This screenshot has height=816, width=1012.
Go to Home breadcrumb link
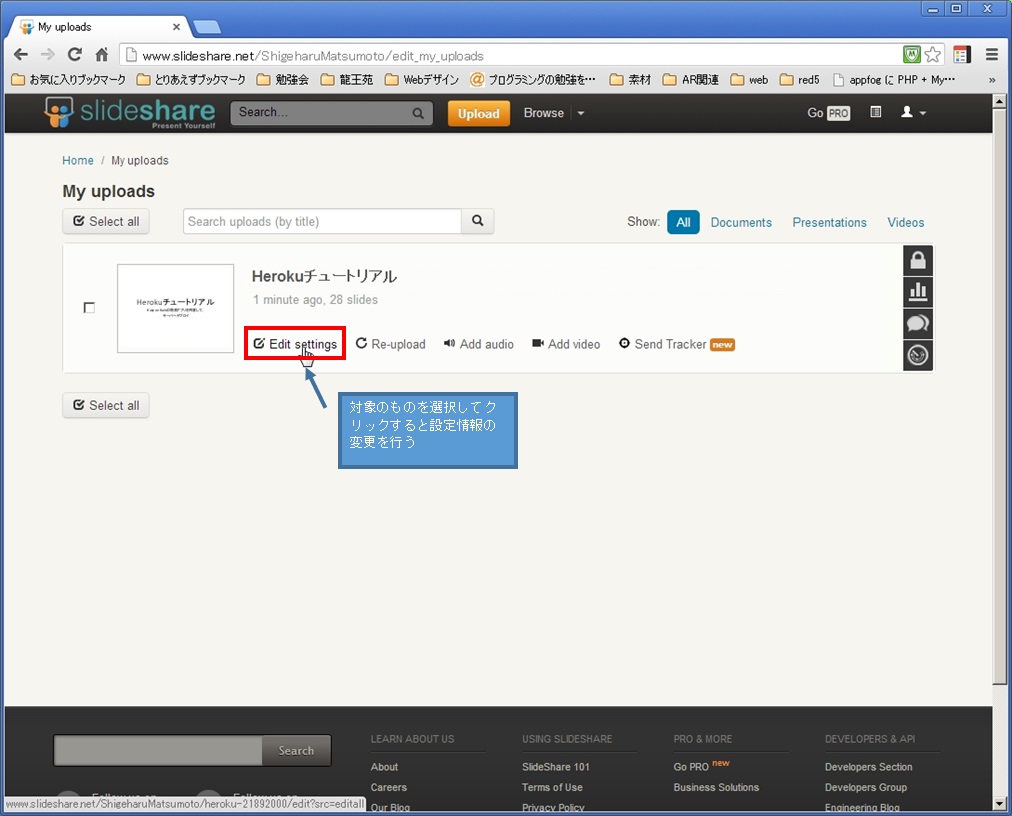(x=77, y=160)
